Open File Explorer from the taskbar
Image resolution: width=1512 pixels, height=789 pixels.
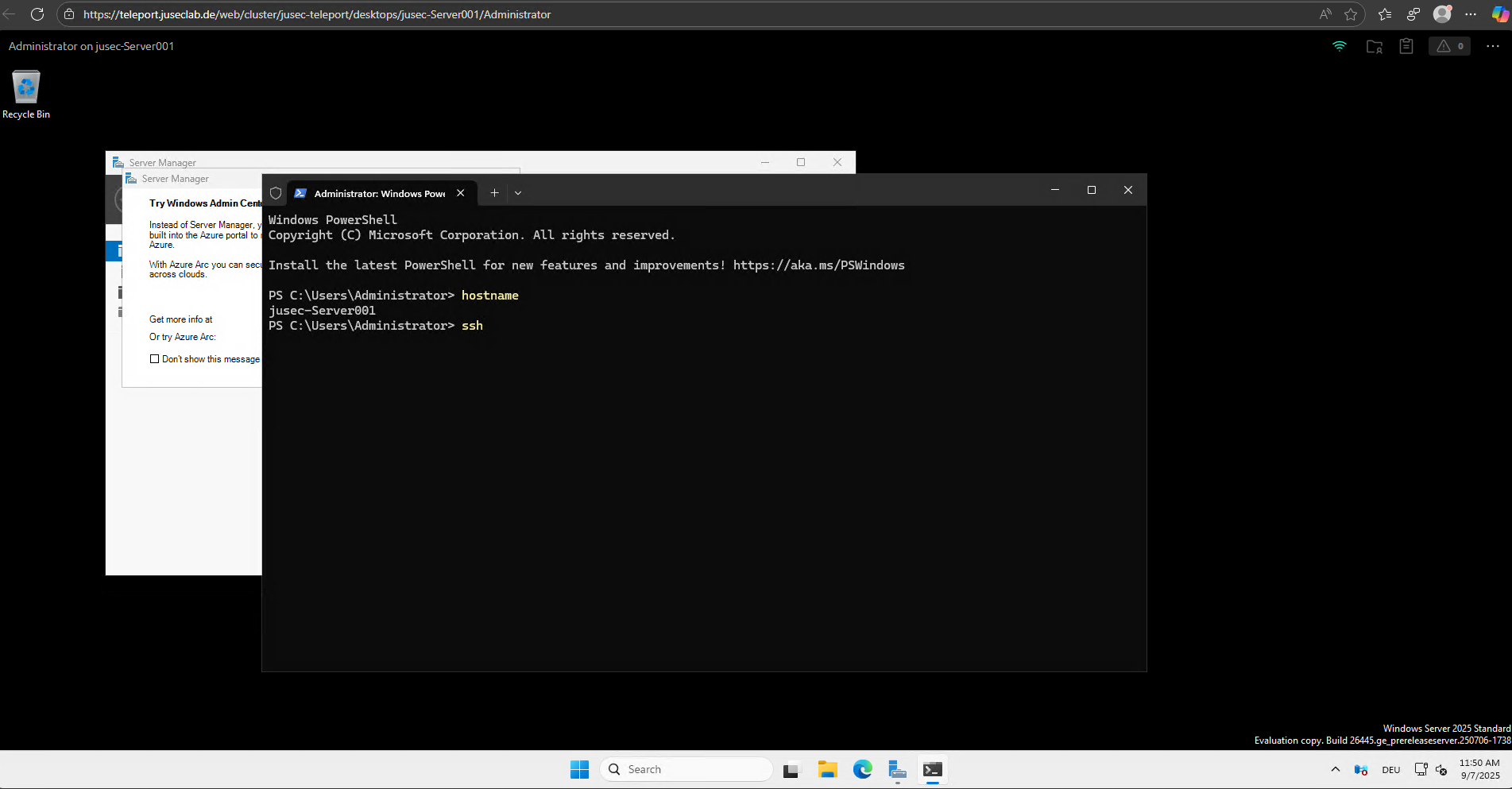tap(827, 769)
